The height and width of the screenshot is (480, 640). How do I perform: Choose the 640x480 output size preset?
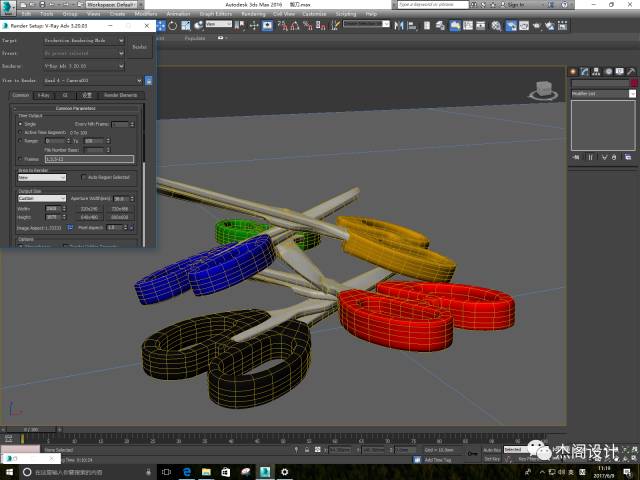(x=89, y=218)
